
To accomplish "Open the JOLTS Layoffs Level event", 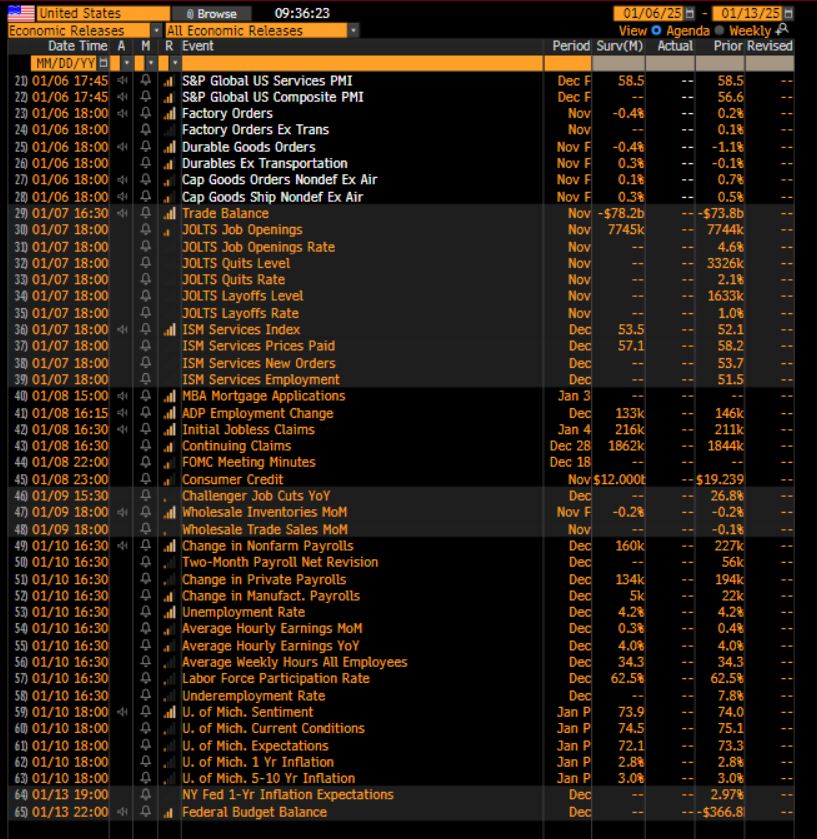I will pyautogui.click(x=242, y=296).
